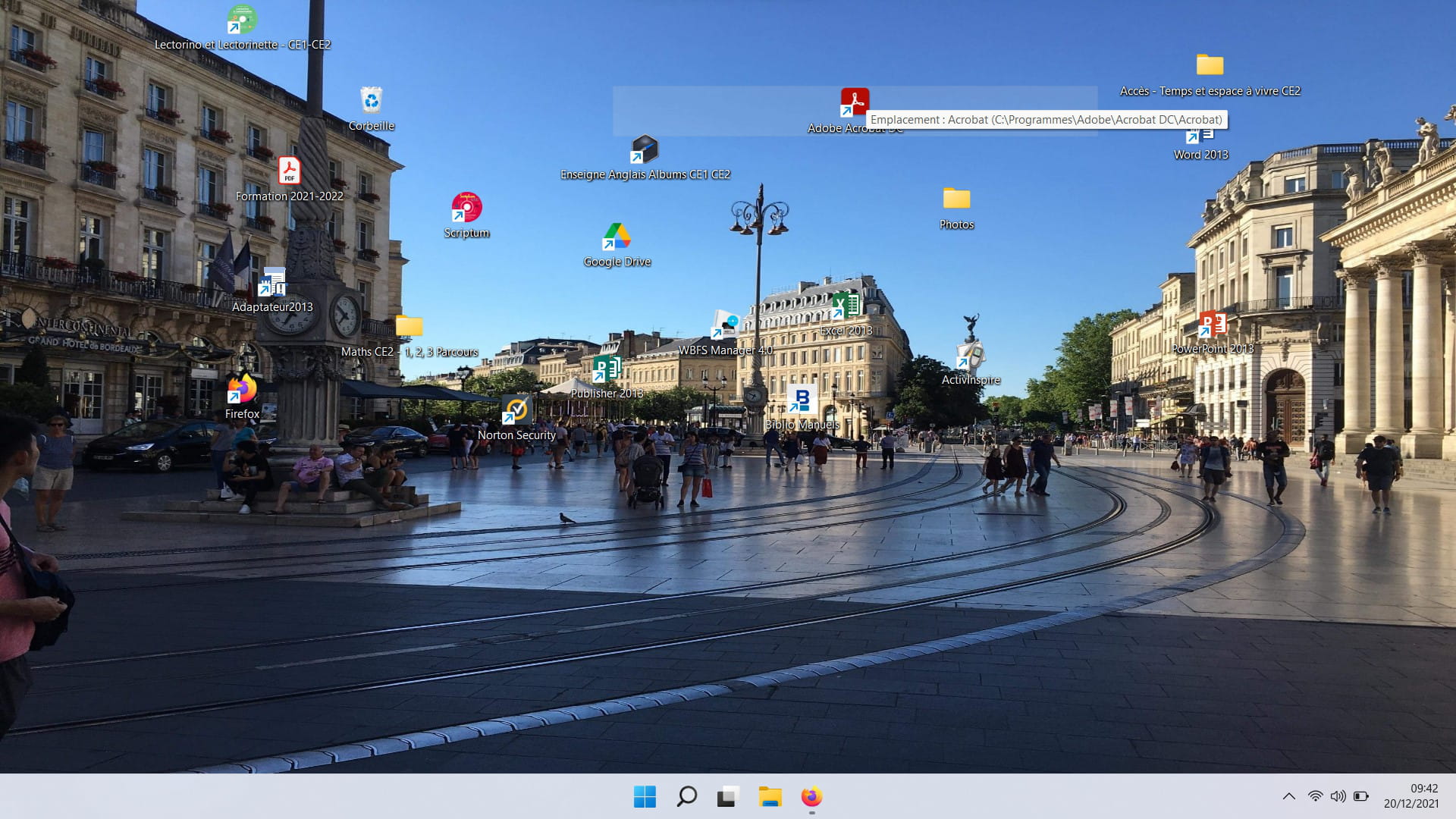The height and width of the screenshot is (819, 1456).
Task: Open File Explorer from the taskbar
Action: pos(770,796)
